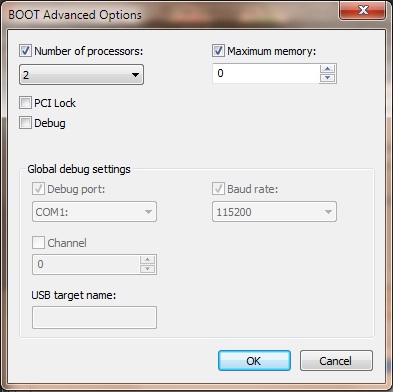Click the Channel up spinner arrow
393x392 pixels.
148,260
